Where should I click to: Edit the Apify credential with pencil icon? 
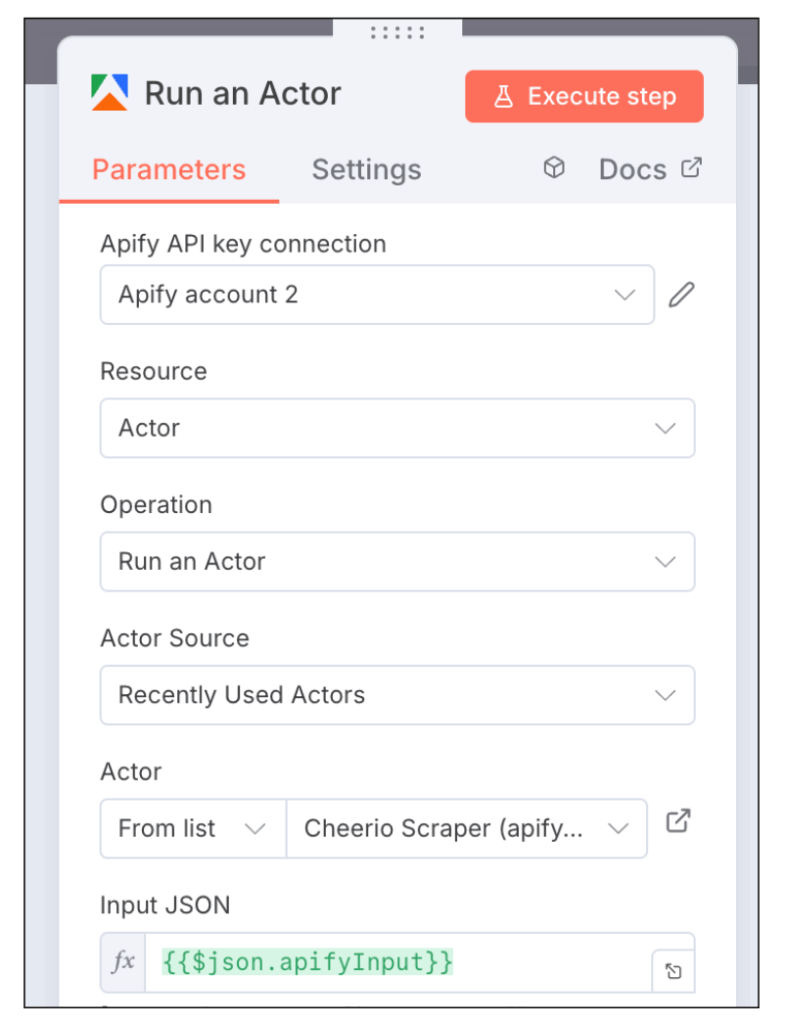coord(681,295)
